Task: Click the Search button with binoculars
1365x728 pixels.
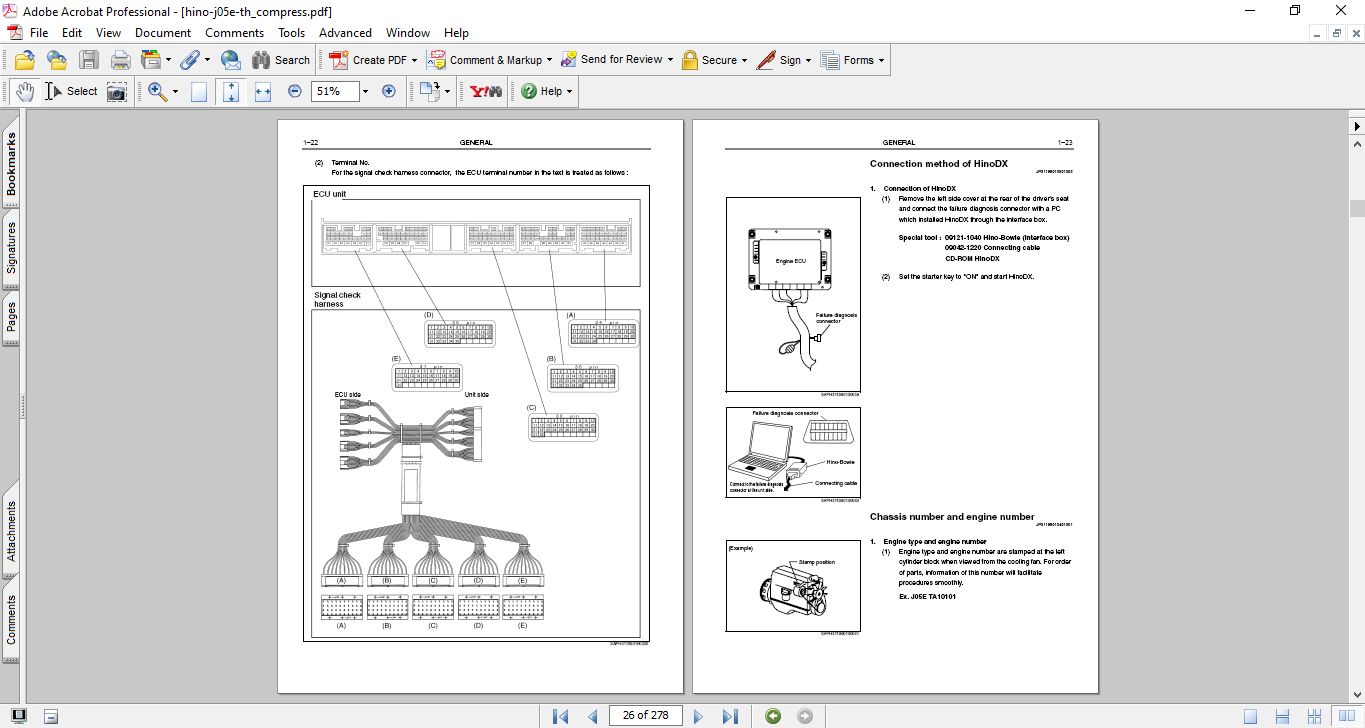Action: click(281, 60)
